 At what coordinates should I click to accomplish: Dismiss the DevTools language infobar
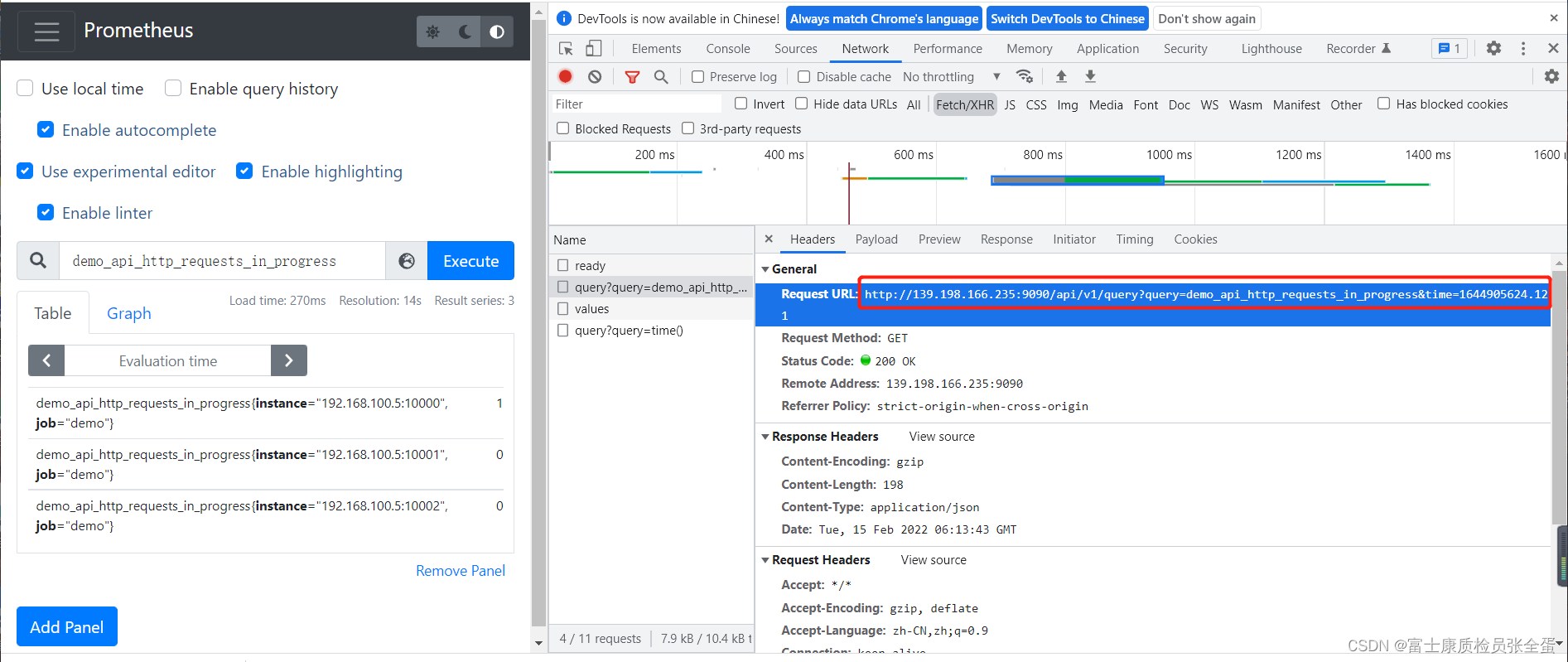(1553, 18)
